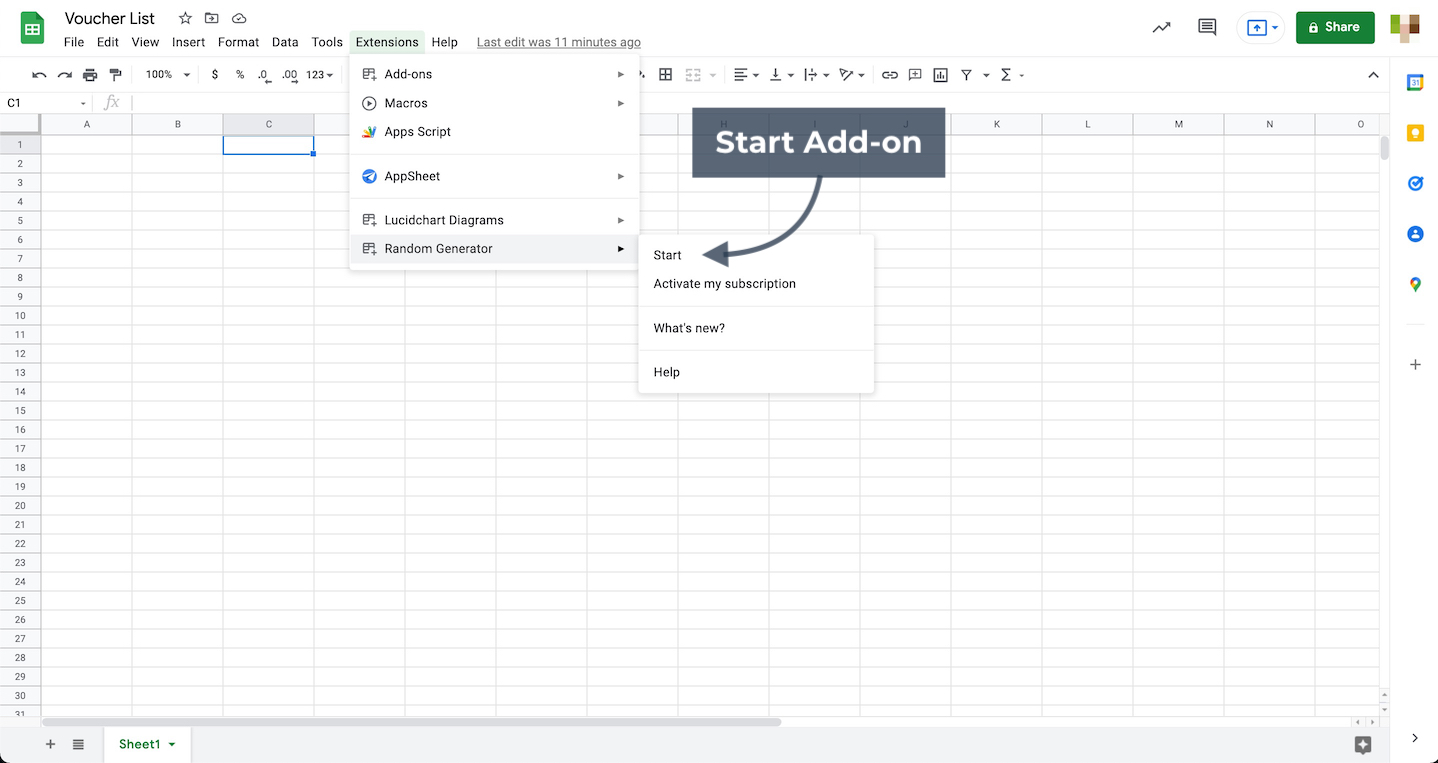Click the green Share button
1438x763 pixels.
1335,28
